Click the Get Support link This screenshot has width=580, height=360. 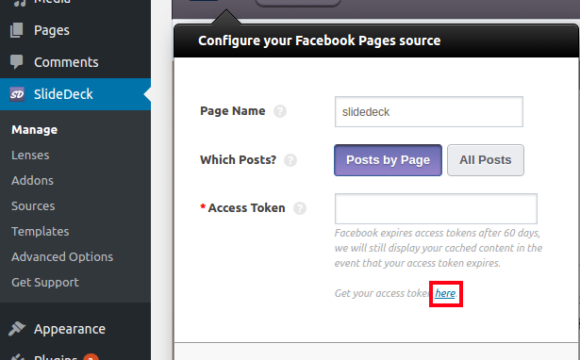(x=45, y=282)
